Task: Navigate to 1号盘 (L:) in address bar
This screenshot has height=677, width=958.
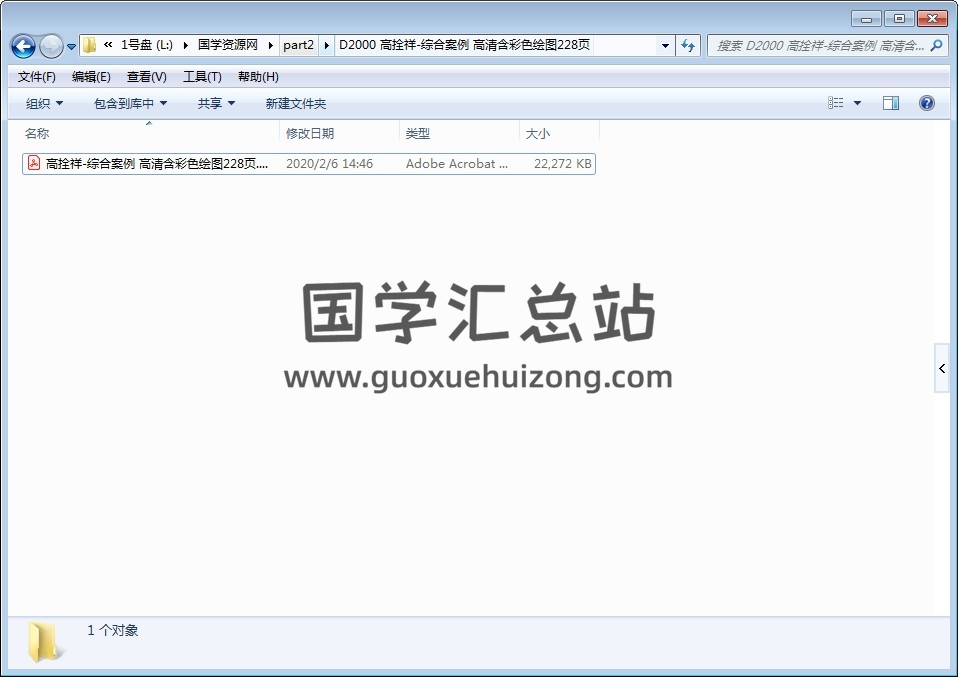Action: click(147, 45)
